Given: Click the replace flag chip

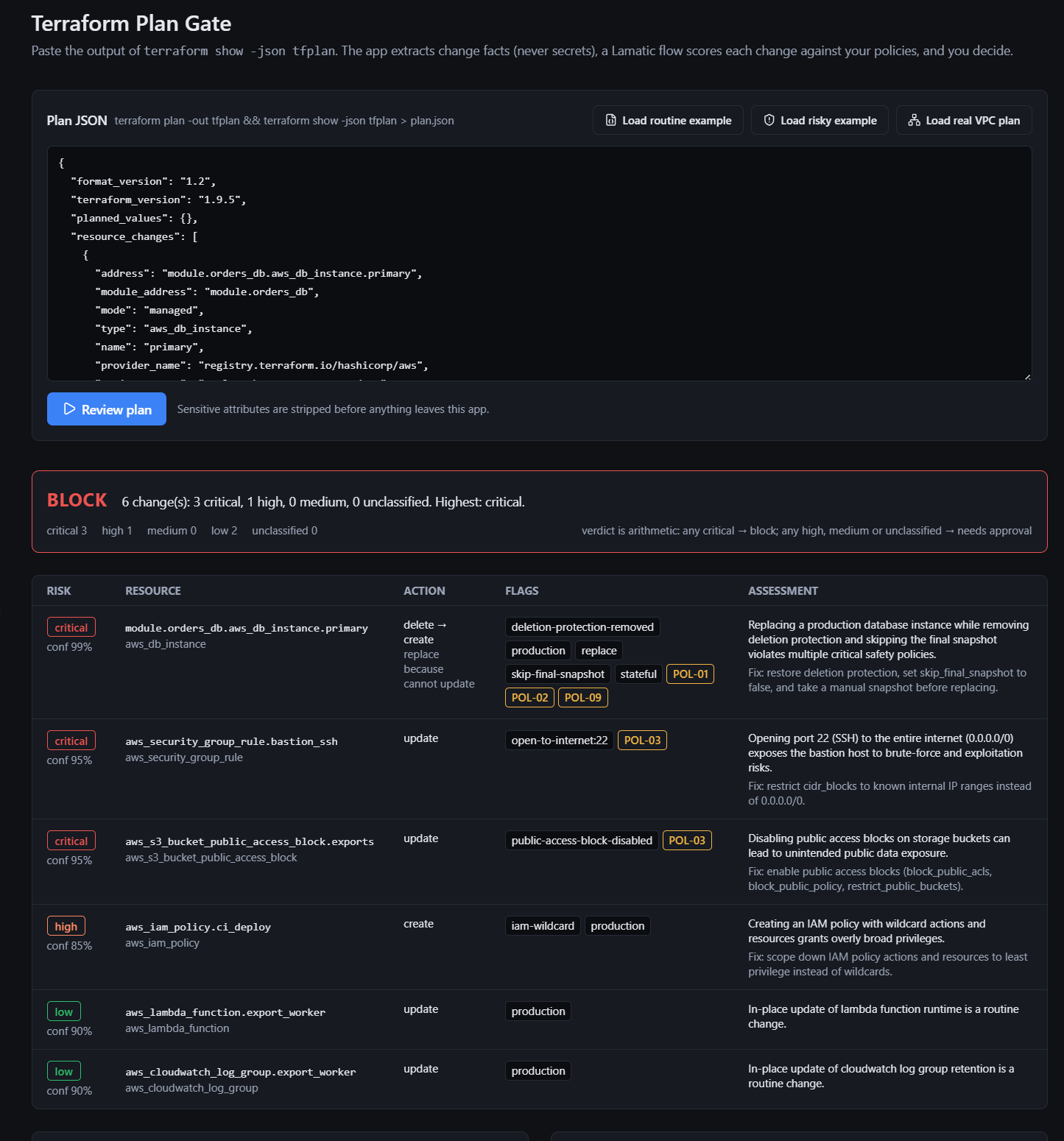Looking at the screenshot, I should tap(599, 651).
